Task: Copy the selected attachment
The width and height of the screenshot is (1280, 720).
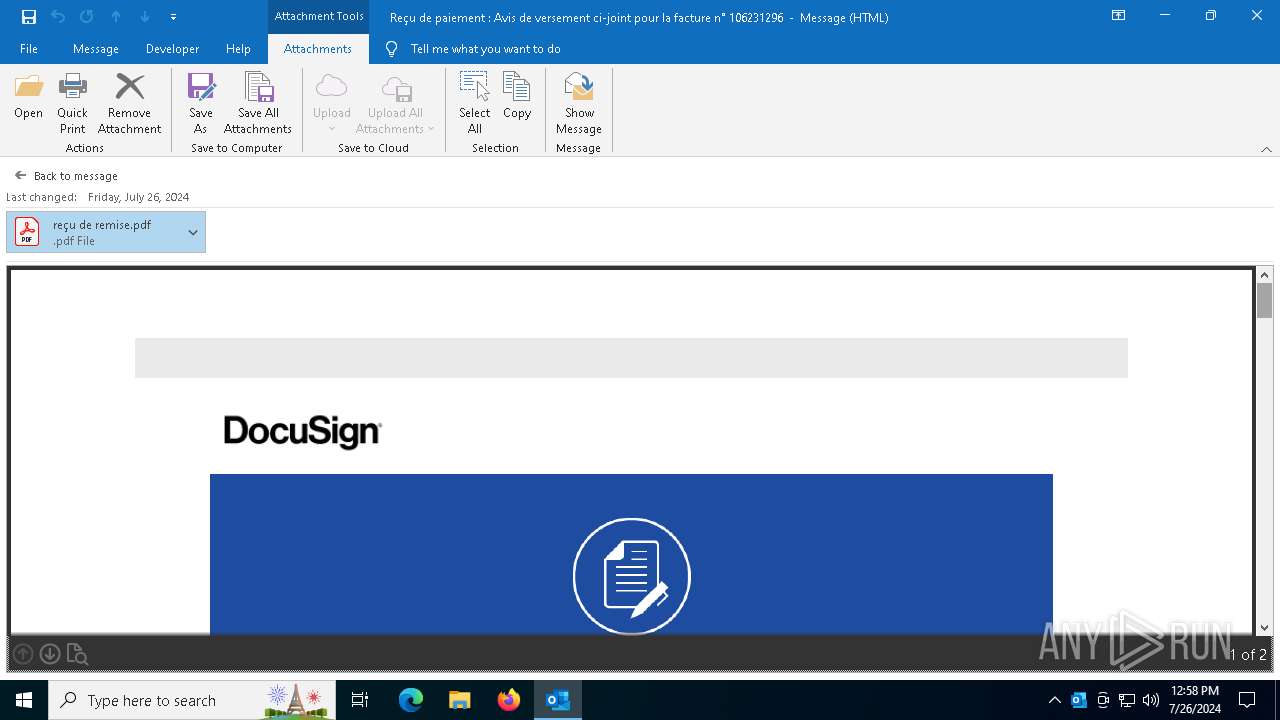Action: [x=517, y=97]
